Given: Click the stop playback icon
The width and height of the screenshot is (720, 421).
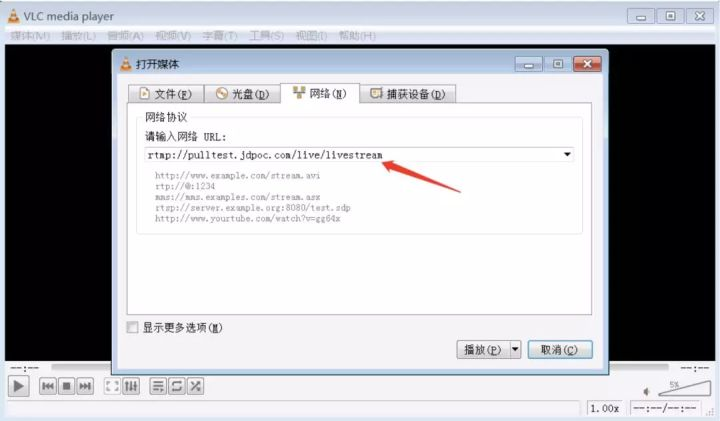Looking at the screenshot, I should [66, 386].
